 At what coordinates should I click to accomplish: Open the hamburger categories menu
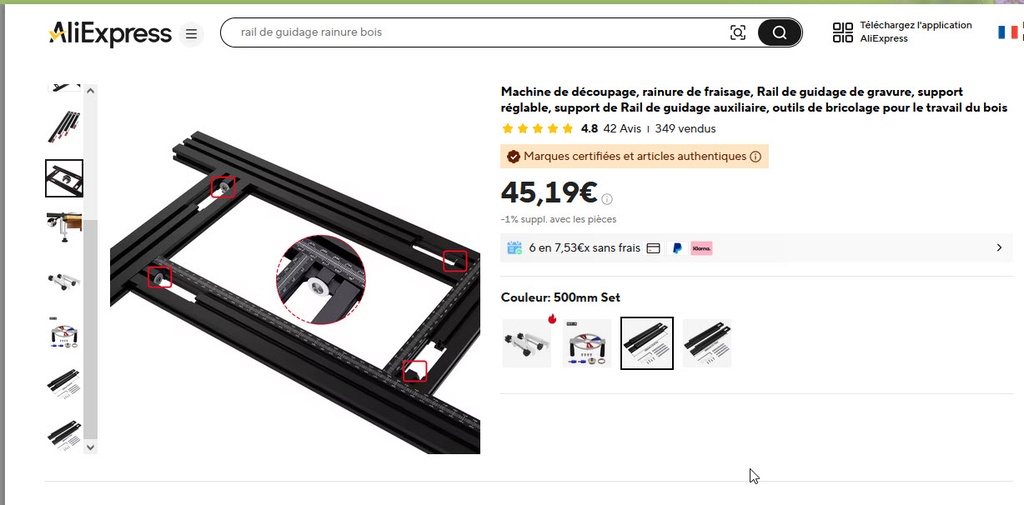191,34
